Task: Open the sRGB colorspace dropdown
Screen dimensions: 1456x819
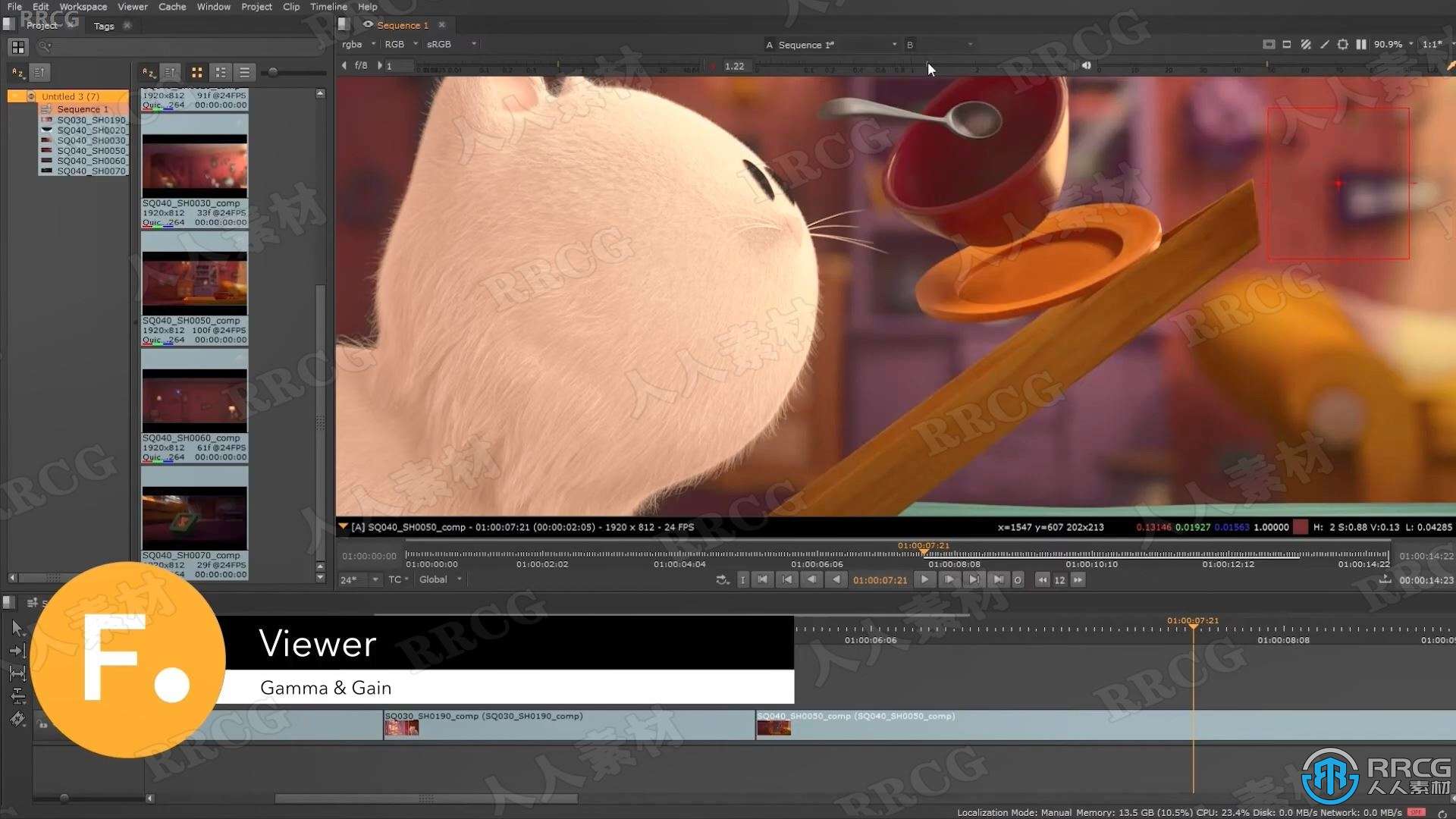Action: 451,44
